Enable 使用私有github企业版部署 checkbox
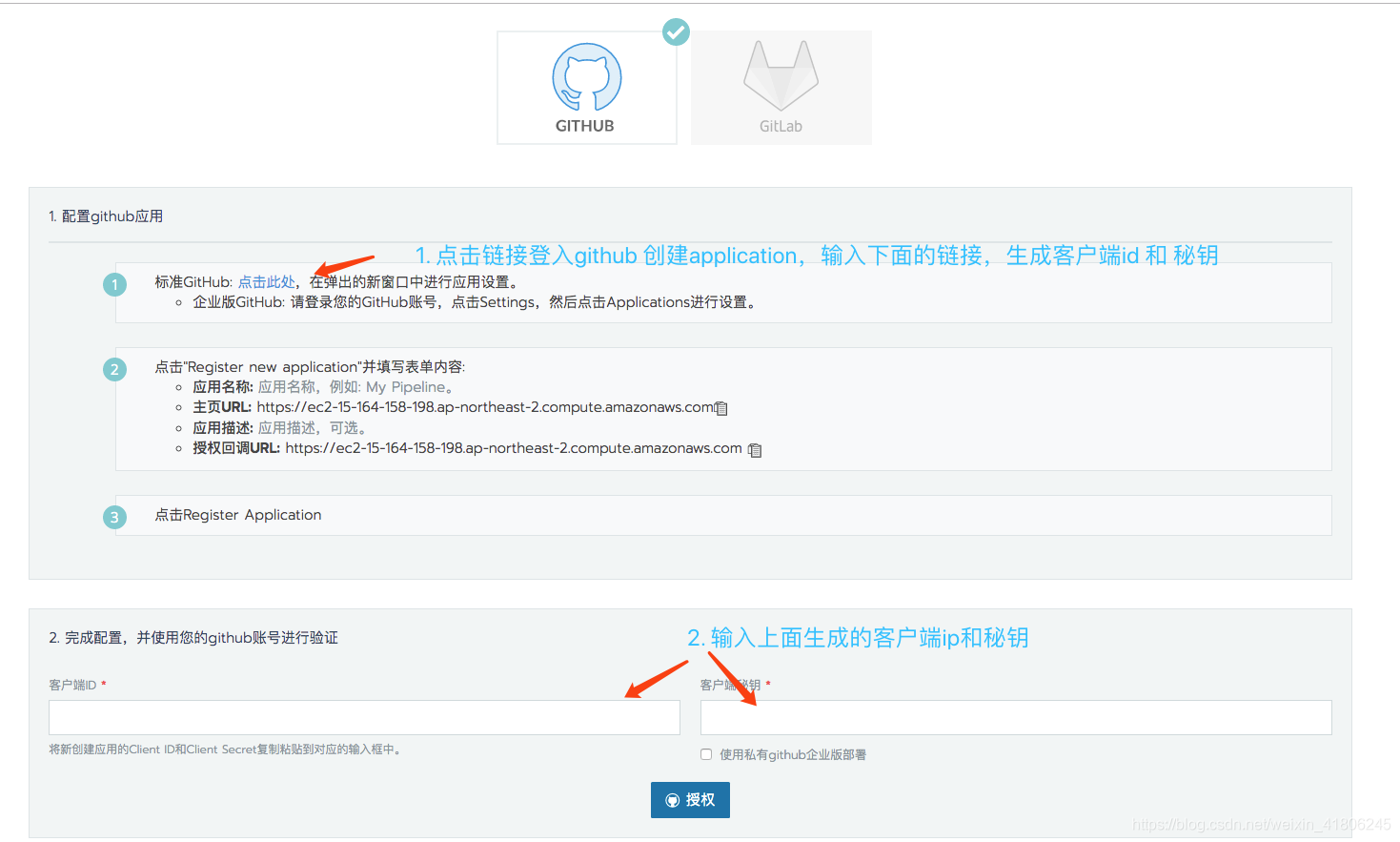Screen dimensions: 1400x842 coord(706,754)
